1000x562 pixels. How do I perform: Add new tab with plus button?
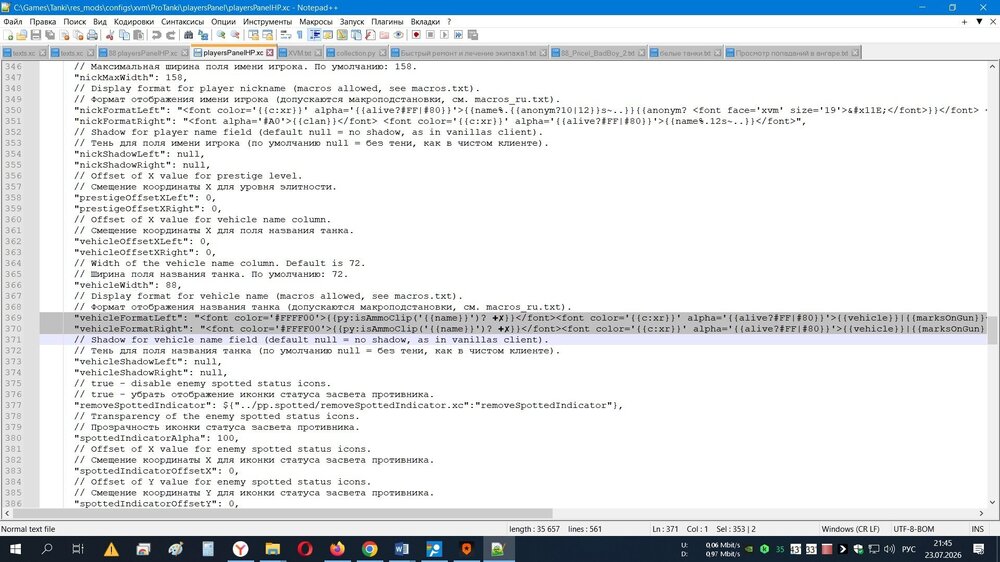tap(964, 22)
